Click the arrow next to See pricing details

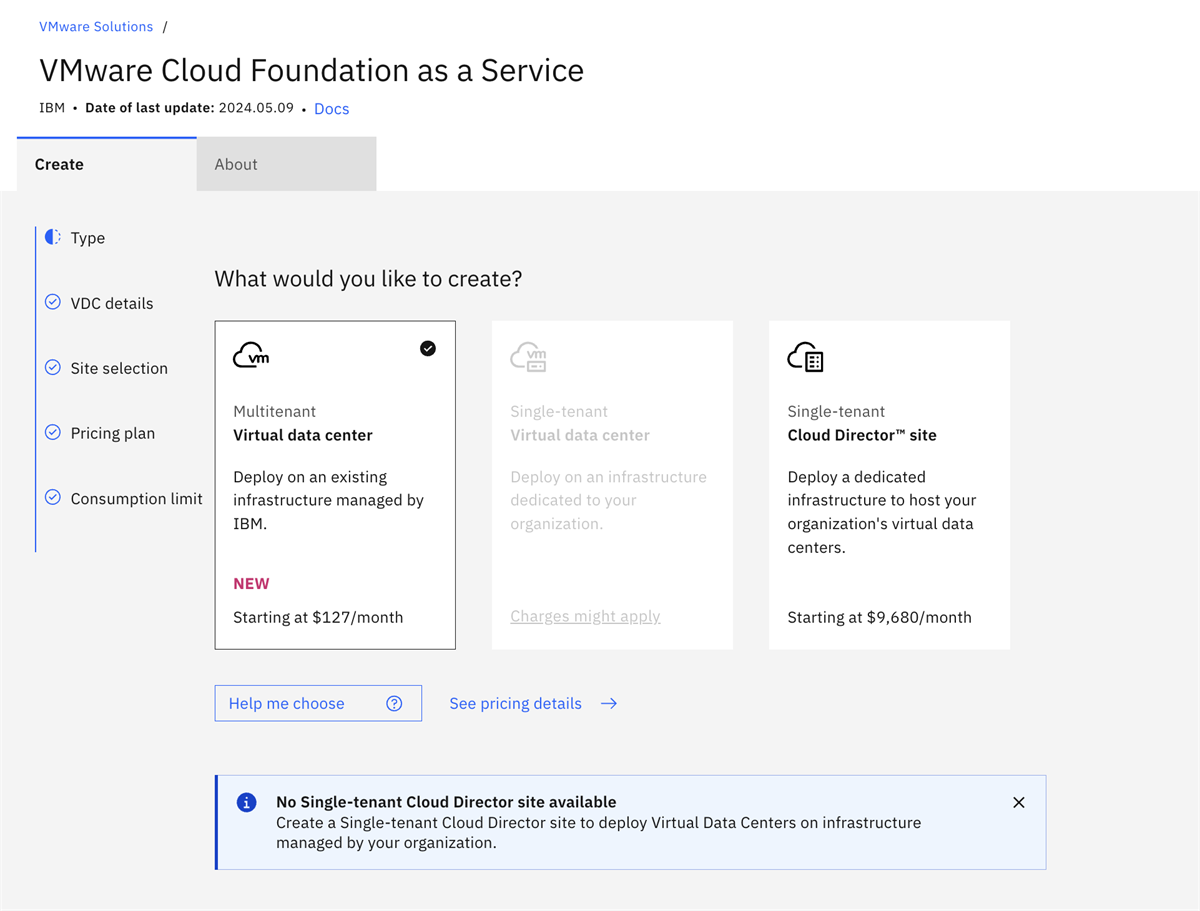[x=608, y=703]
